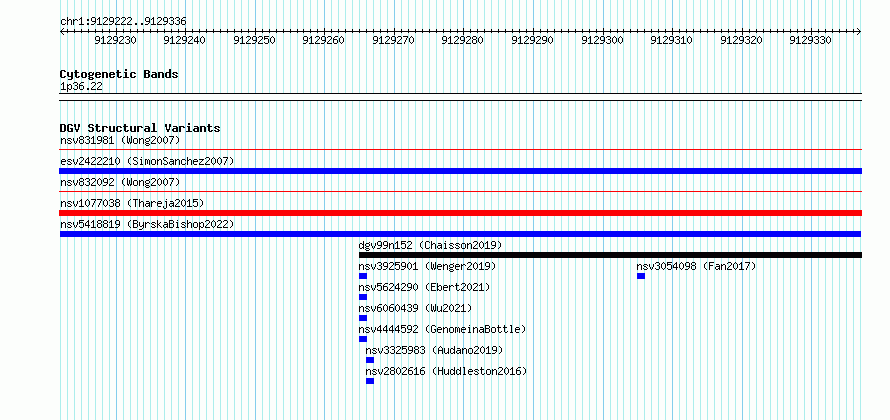Click the thin red nsv832092 feature line
Screen dimensions: 890x420
(x=461, y=192)
